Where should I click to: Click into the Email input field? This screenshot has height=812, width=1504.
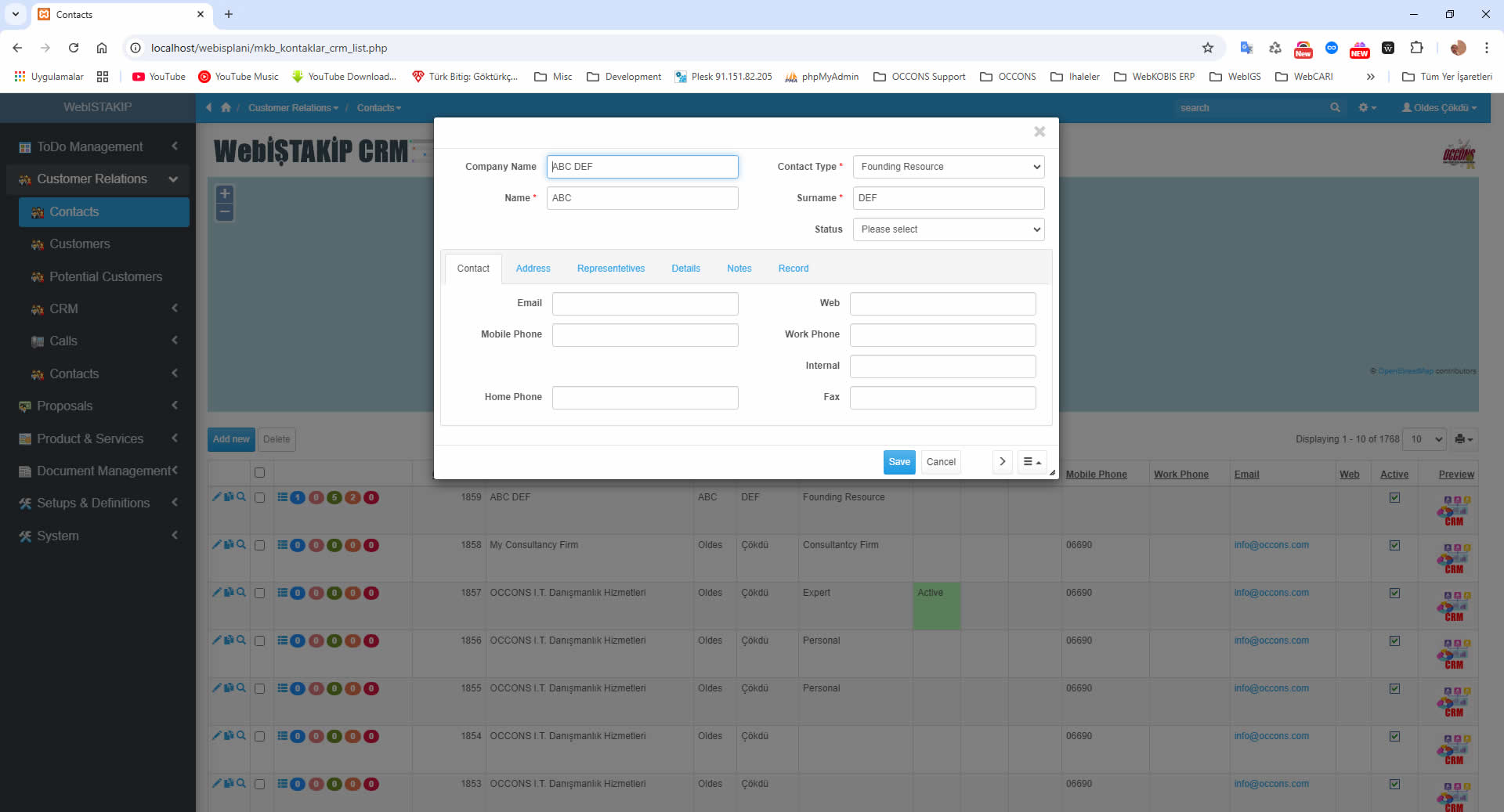click(x=645, y=304)
